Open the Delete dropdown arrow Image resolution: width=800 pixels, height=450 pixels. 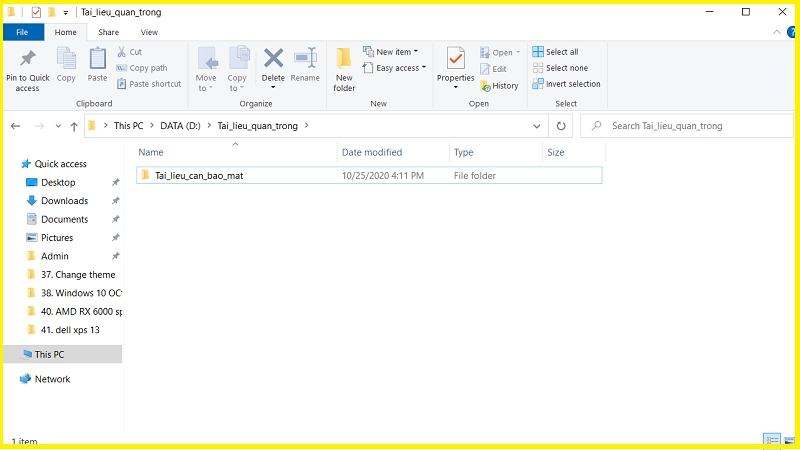(273, 87)
